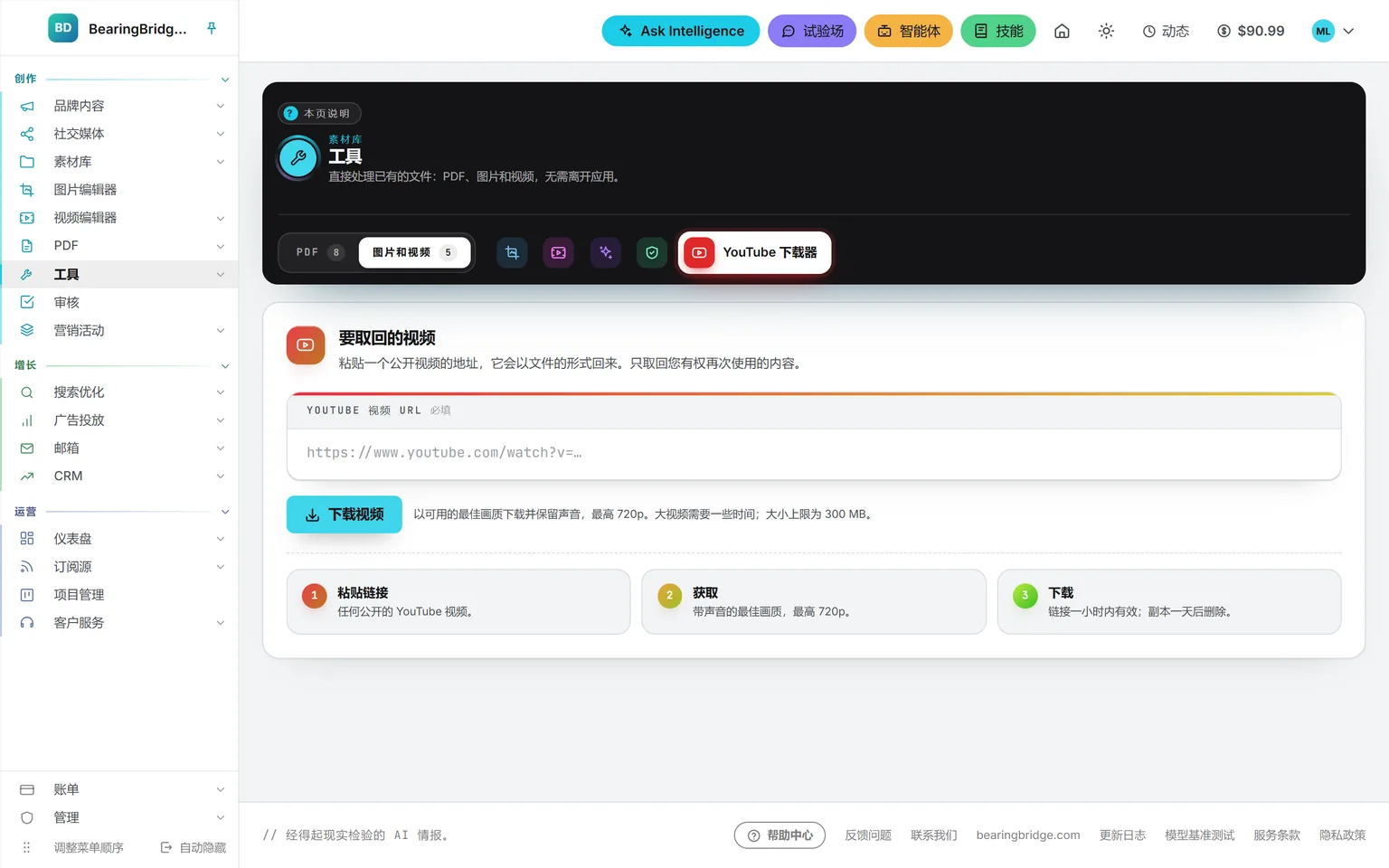Click the BD workspace logo
Image resolution: width=1389 pixels, height=868 pixels.
coord(63,28)
